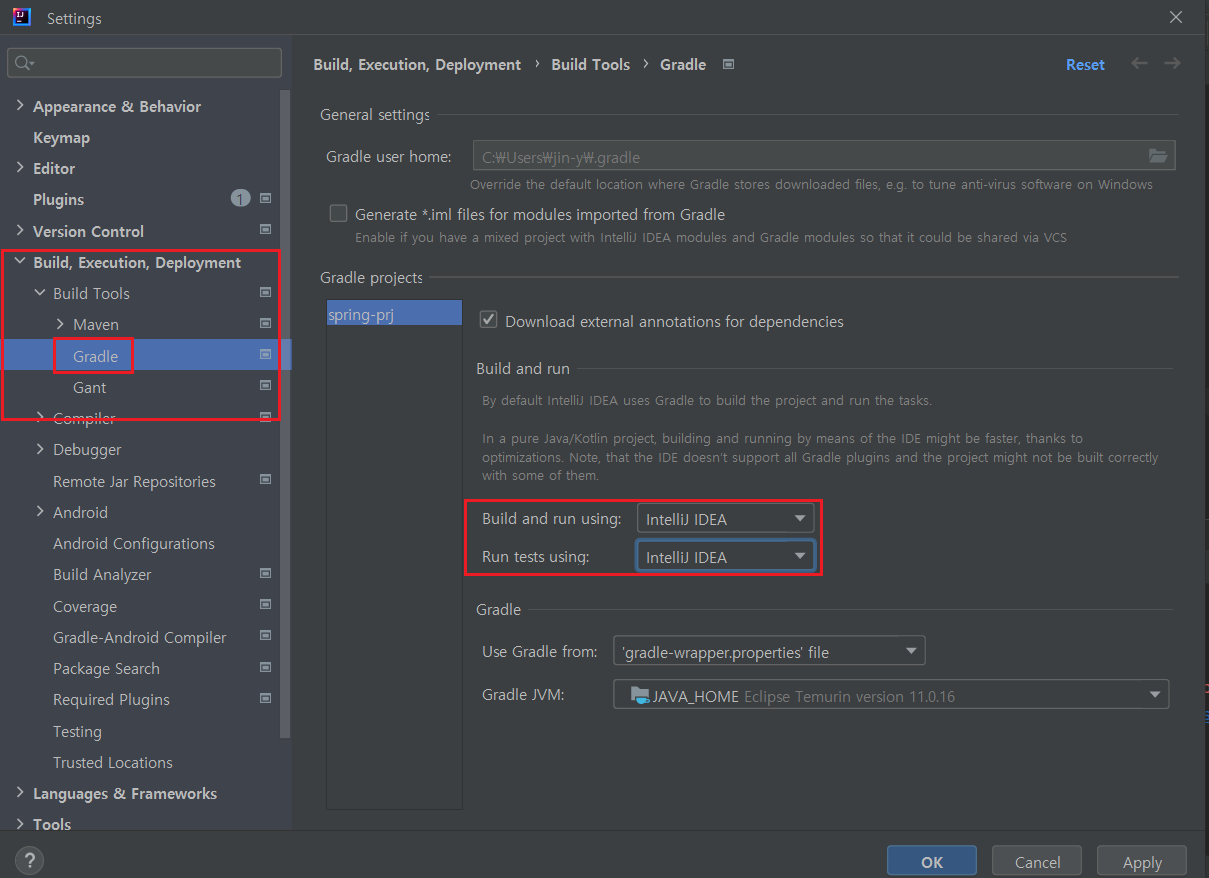Select Keymap in the settings tree
This screenshot has width=1209, height=878.
click(x=61, y=137)
